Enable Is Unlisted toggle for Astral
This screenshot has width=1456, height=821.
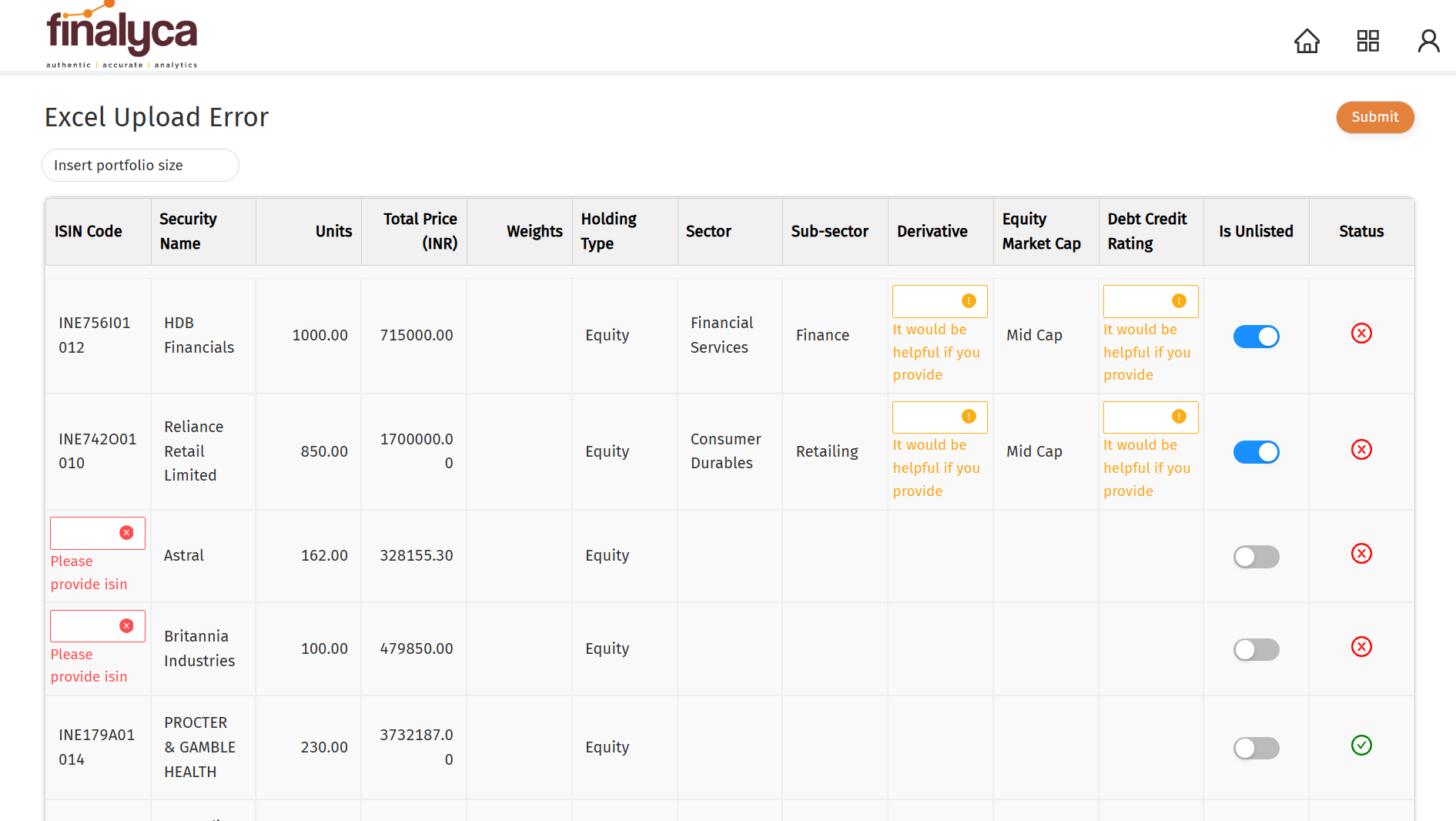tap(1256, 557)
